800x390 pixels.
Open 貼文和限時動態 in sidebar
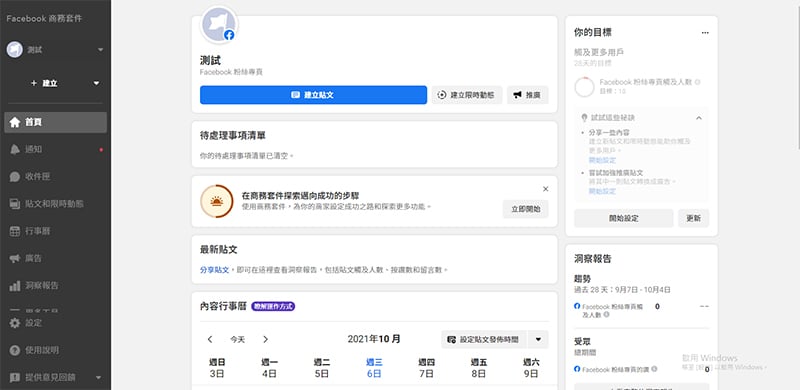(x=55, y=204)
